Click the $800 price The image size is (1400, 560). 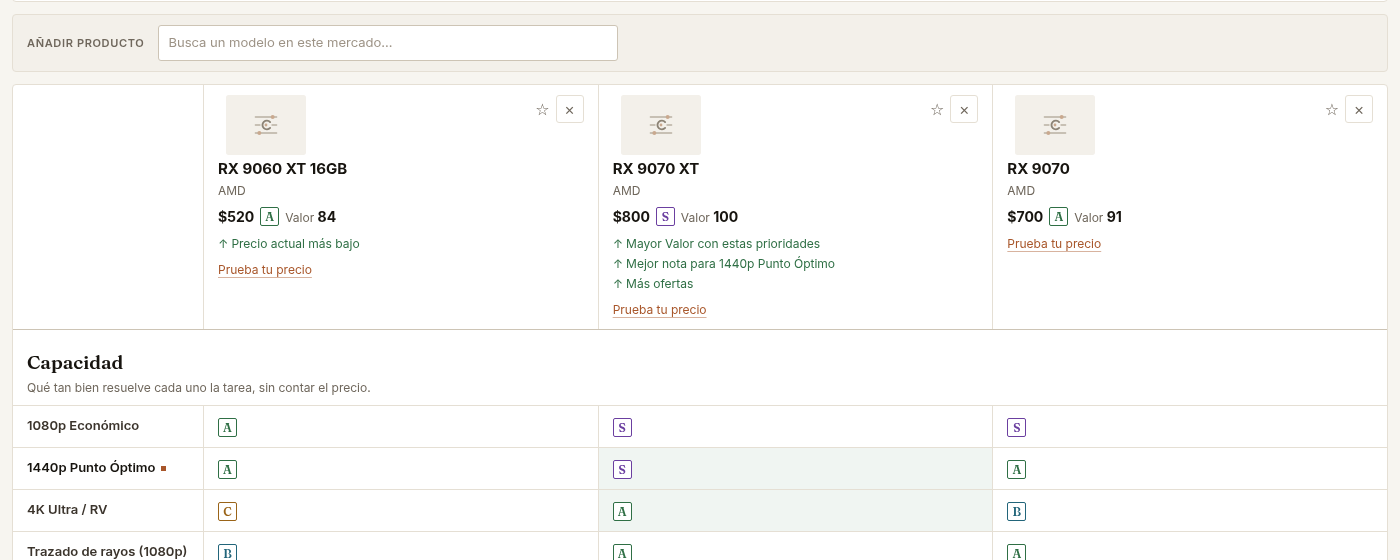(x=631, y=217)
